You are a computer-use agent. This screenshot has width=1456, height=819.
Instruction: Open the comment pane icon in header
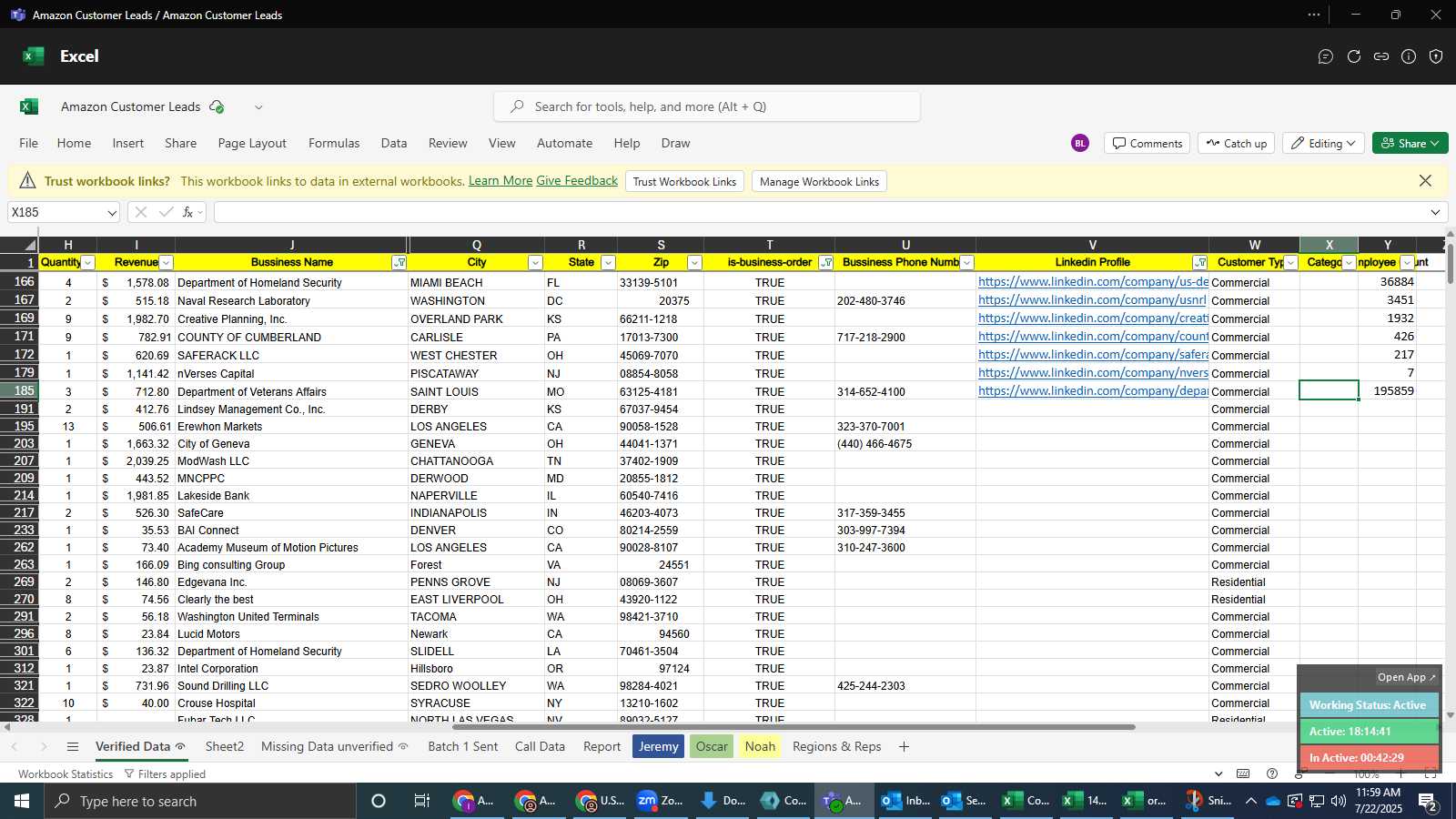click(1326, 56)
